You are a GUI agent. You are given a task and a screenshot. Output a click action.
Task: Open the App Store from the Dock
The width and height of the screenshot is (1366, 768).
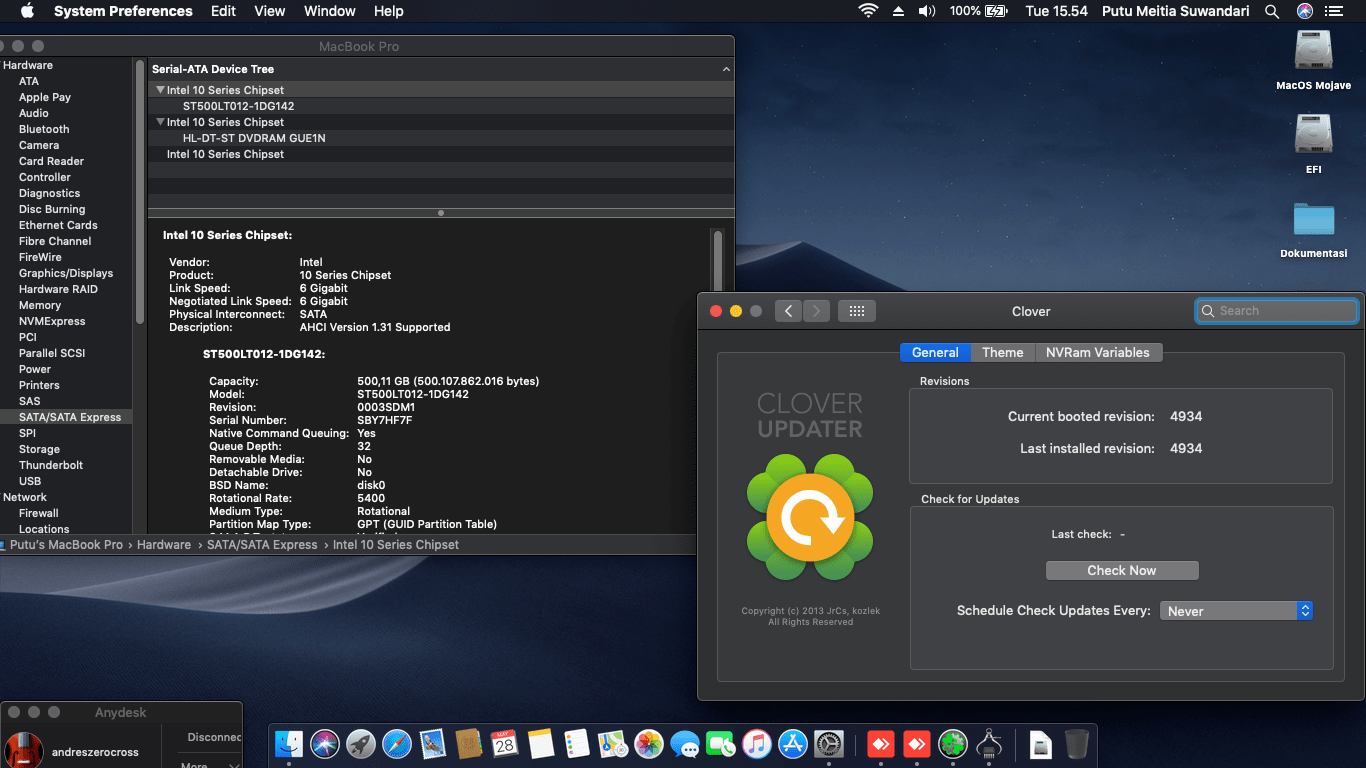(x=793, y=744)
